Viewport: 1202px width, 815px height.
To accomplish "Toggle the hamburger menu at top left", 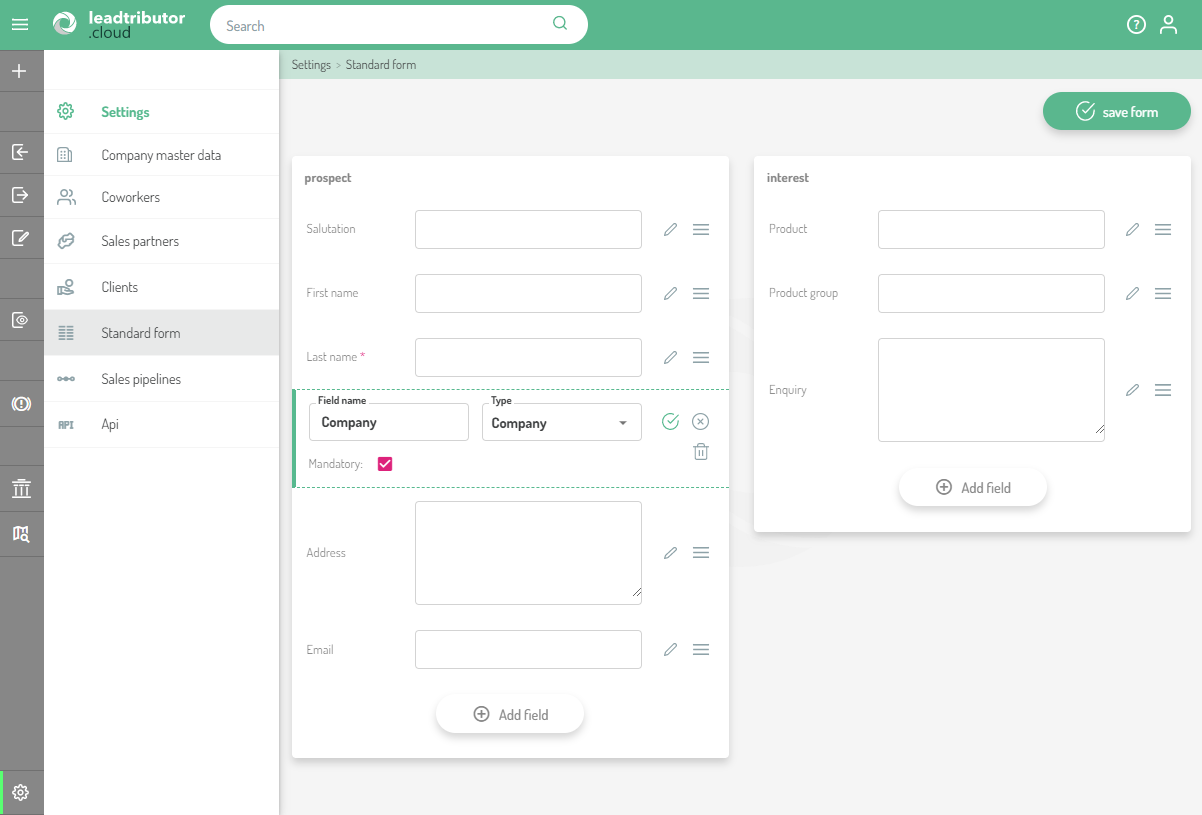I will [x=20, y=25].
